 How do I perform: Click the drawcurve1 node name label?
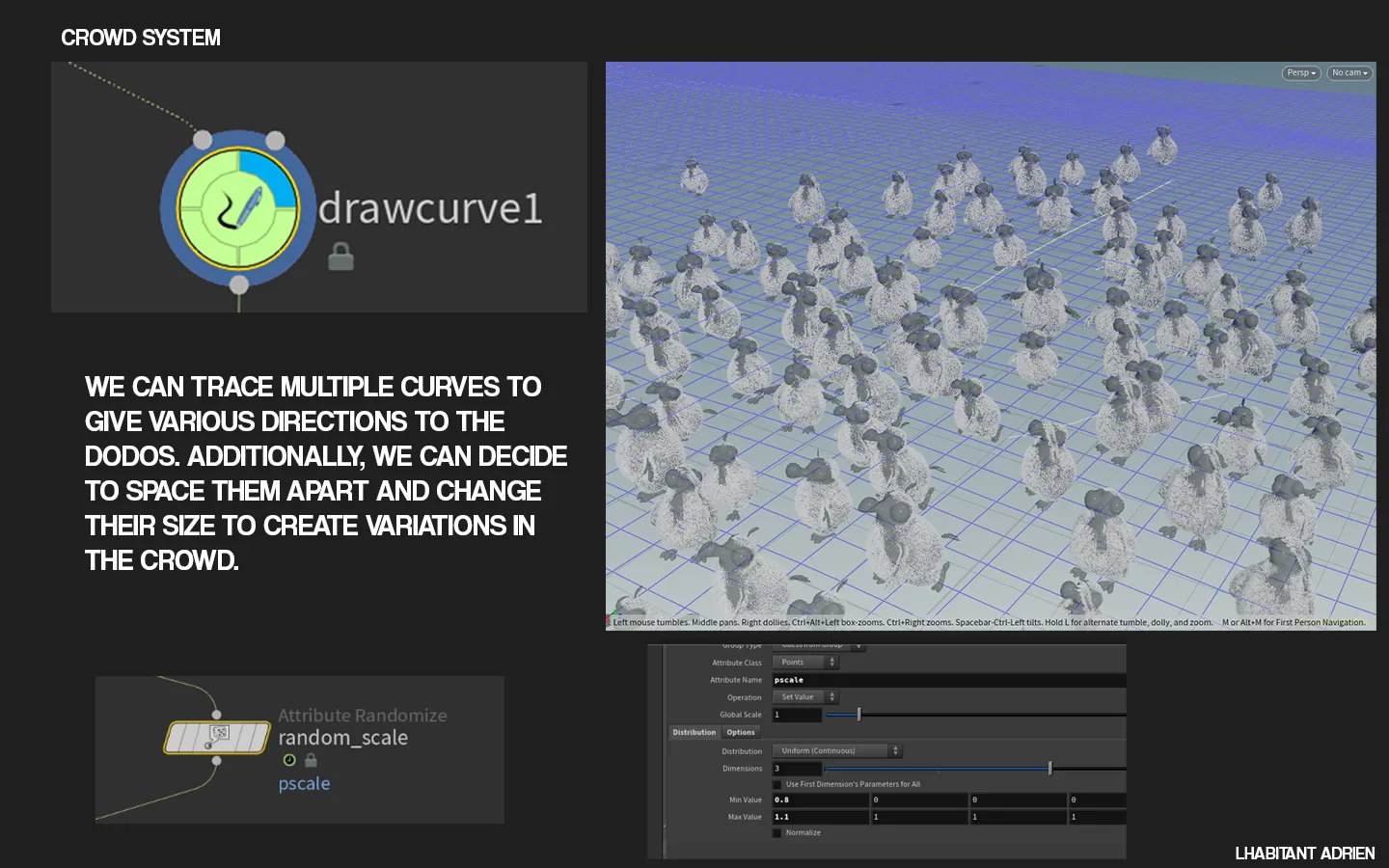coord(430,207)
